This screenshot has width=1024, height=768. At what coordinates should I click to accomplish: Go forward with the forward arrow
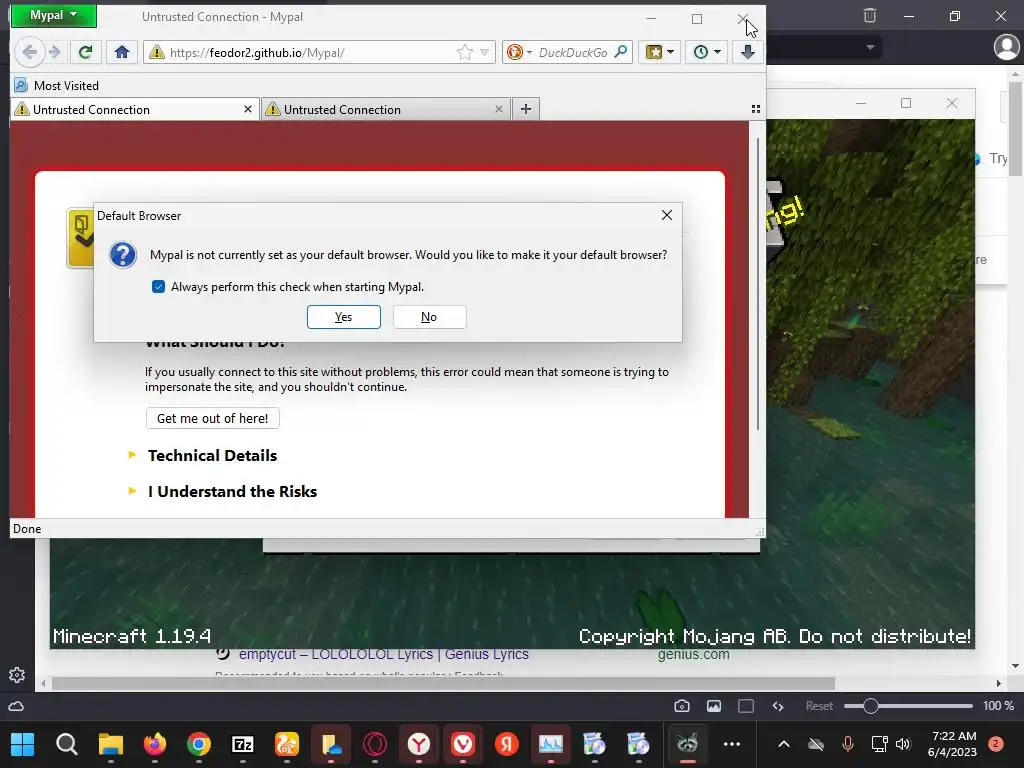[x=55, y=52]
